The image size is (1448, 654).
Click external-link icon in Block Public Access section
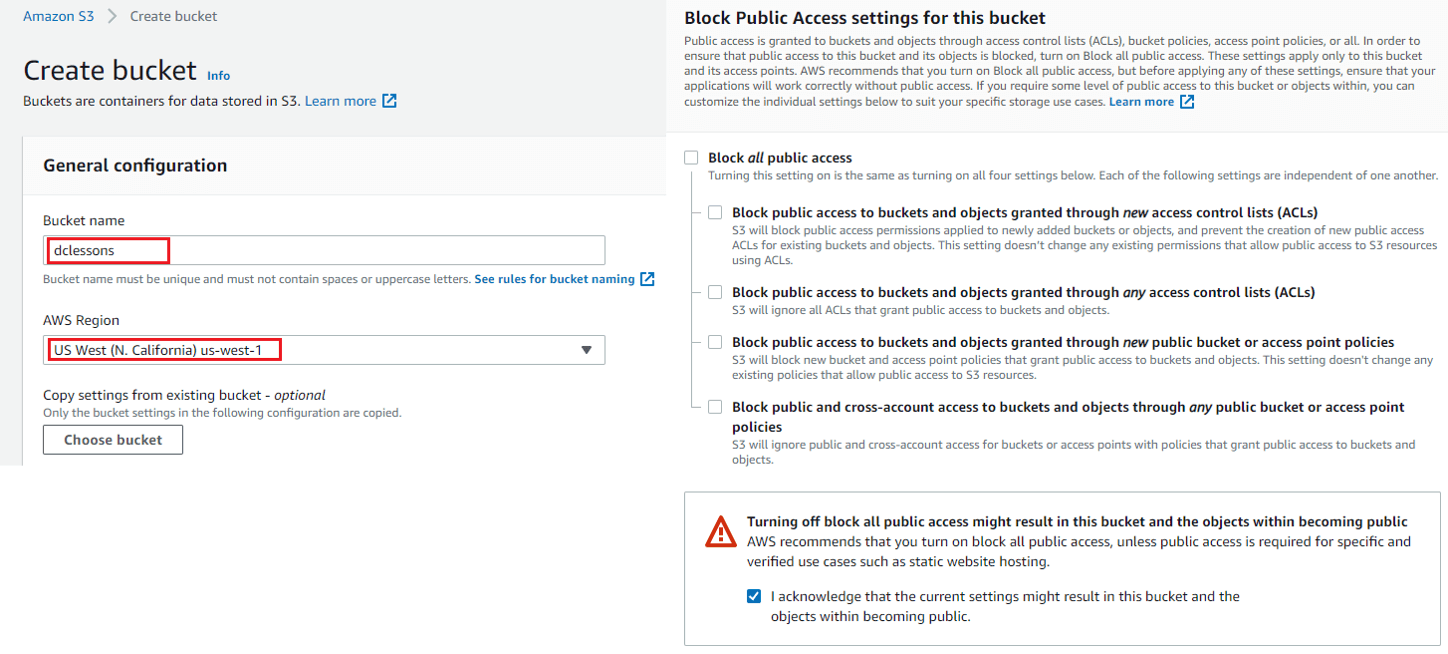pos(1187,102)
